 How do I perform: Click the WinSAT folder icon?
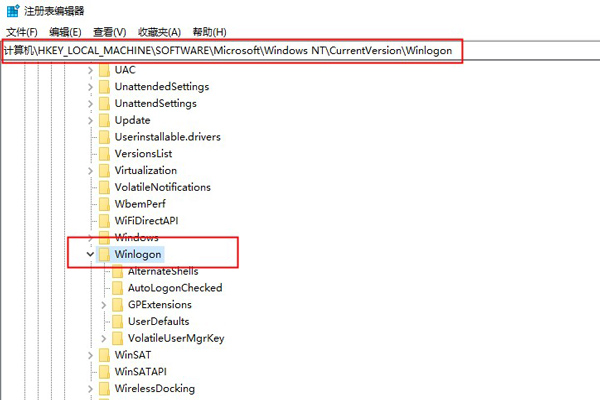pyautogui.click(x=104, y=355)
